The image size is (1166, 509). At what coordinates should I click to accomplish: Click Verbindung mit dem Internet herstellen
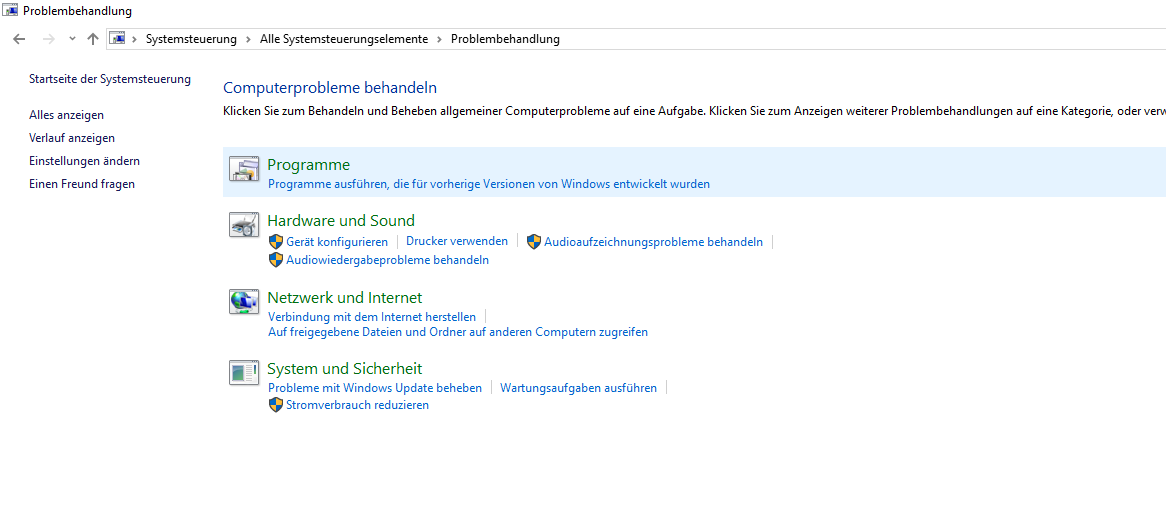[x=372, y=316]
